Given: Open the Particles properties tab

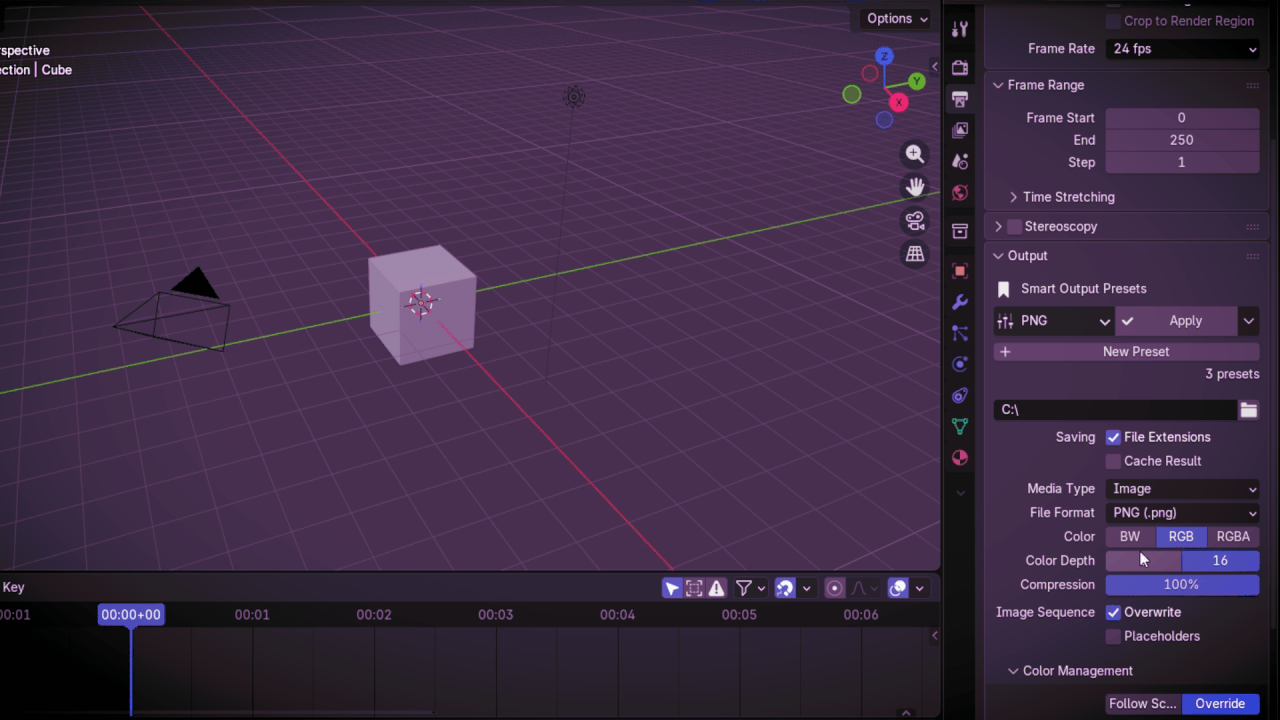Looking at the screenshot, I should pos(959,333).
